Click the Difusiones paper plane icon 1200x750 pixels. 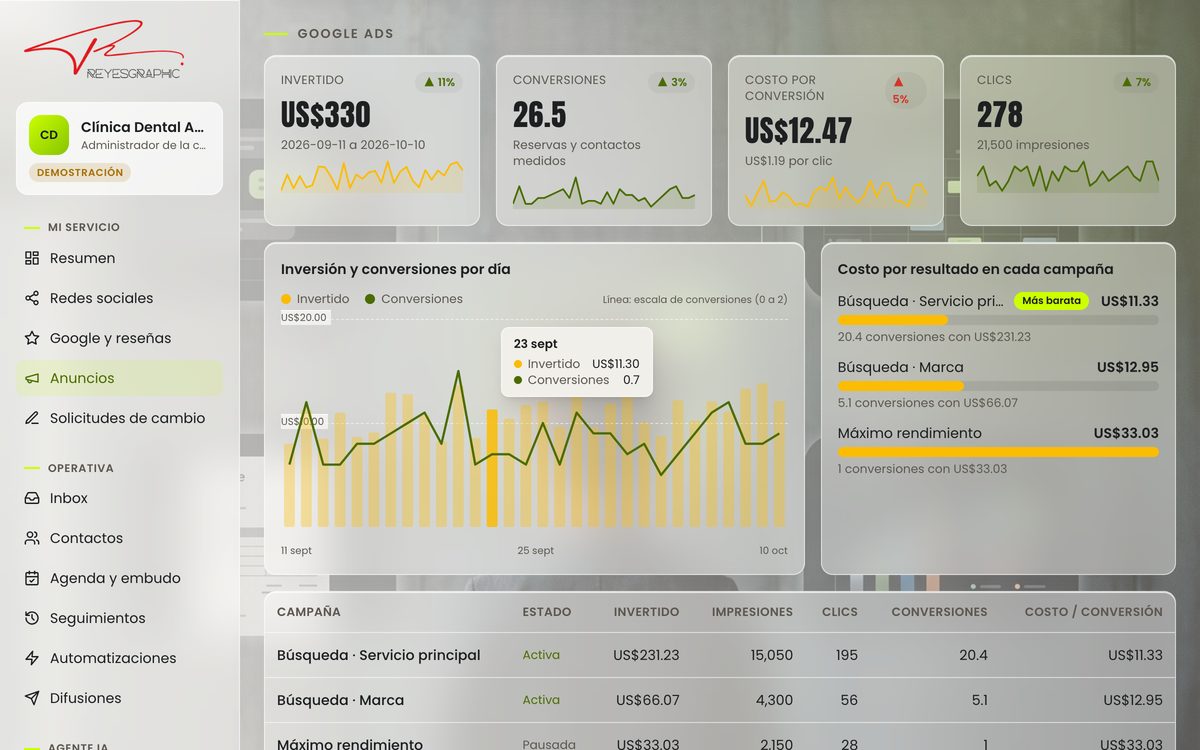click(32, 698)
